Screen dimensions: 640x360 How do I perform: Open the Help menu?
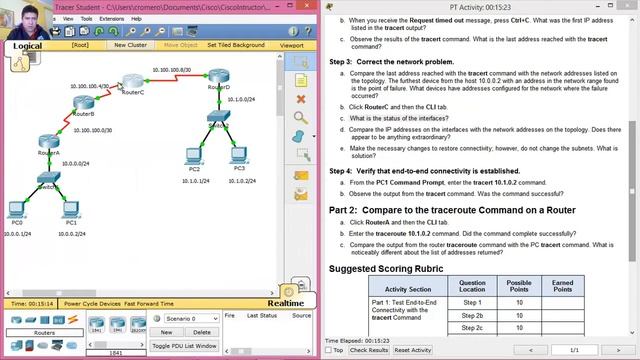coord(136,19)
